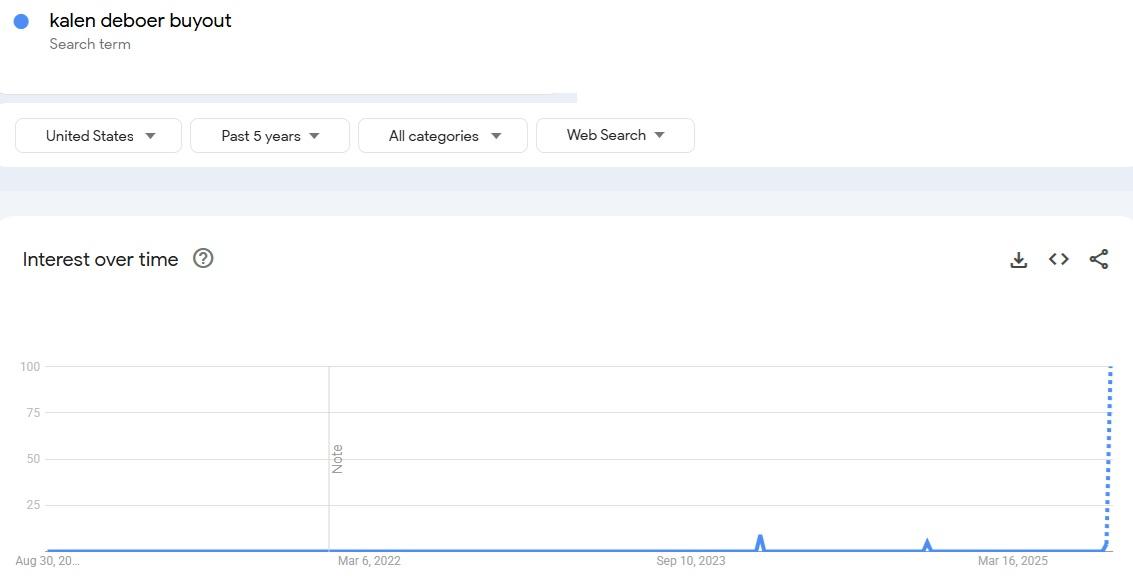This screenshot has height=578, width=1133.
Task: Click the Mar 6, 2022 axis label
Action: (x=369, y=561)
